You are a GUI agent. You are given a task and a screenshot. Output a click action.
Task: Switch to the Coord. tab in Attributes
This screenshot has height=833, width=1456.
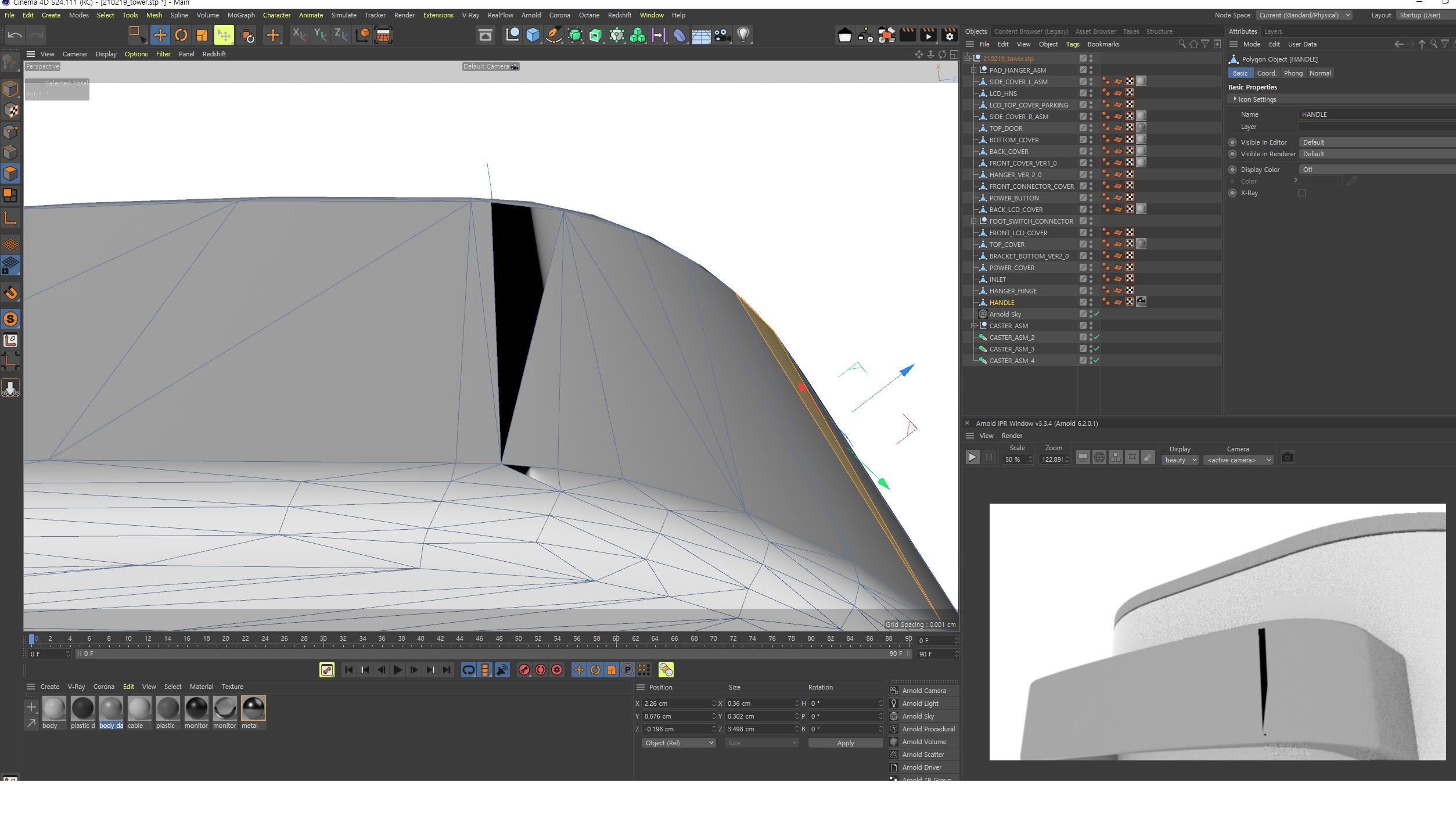click(x=1266, y=73)
